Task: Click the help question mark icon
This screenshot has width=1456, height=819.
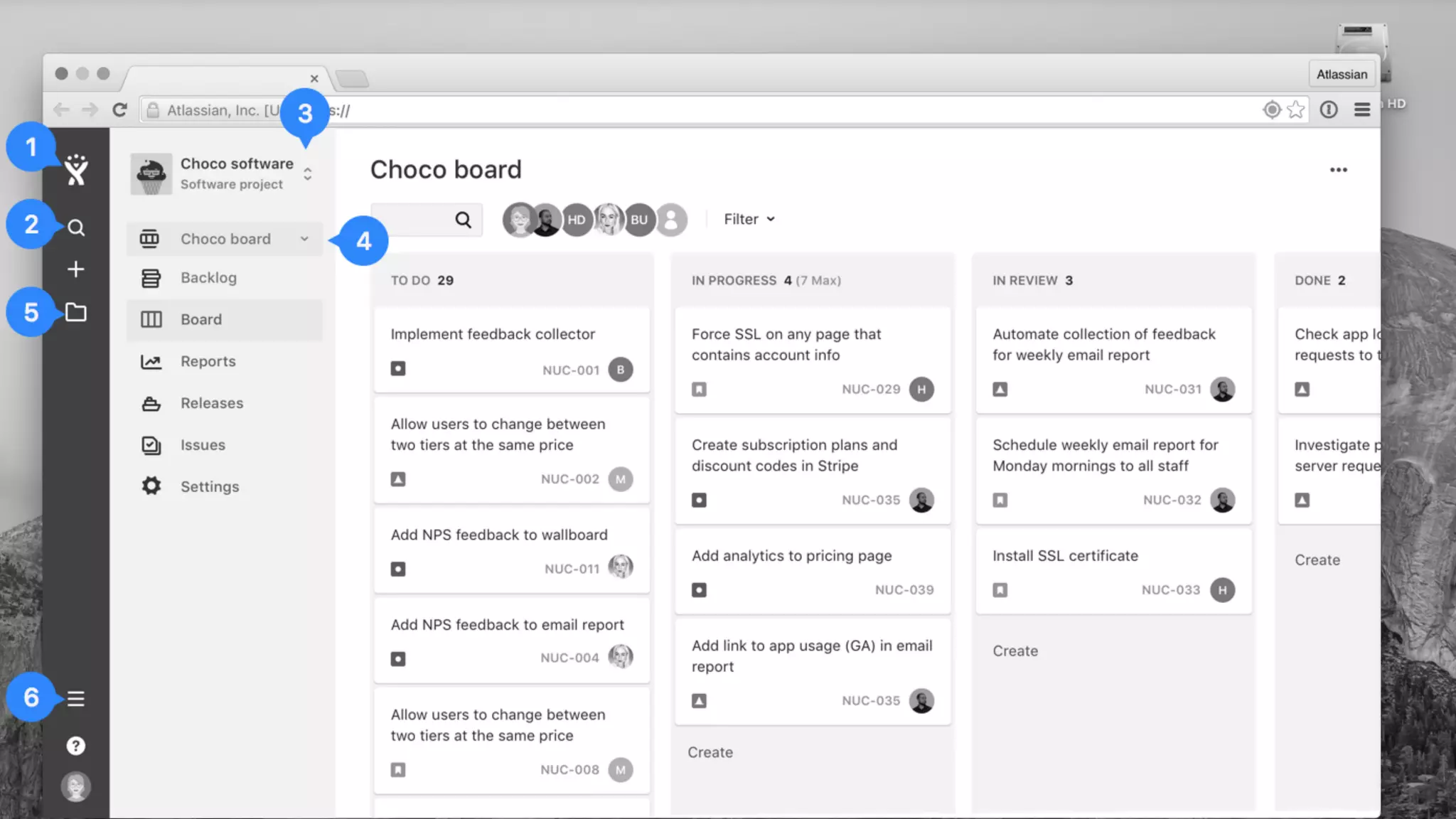Action: pos(75,746)
